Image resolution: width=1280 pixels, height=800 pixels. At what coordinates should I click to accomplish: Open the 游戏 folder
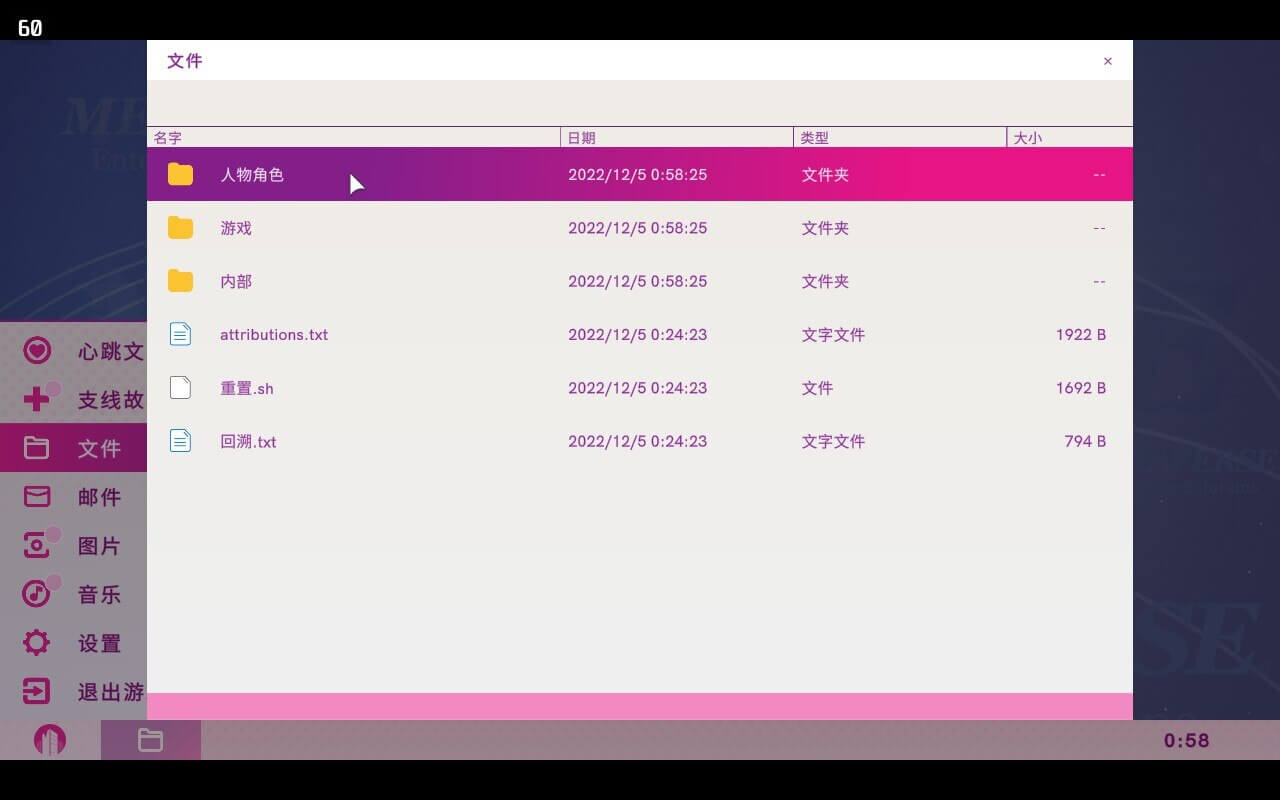236,228
